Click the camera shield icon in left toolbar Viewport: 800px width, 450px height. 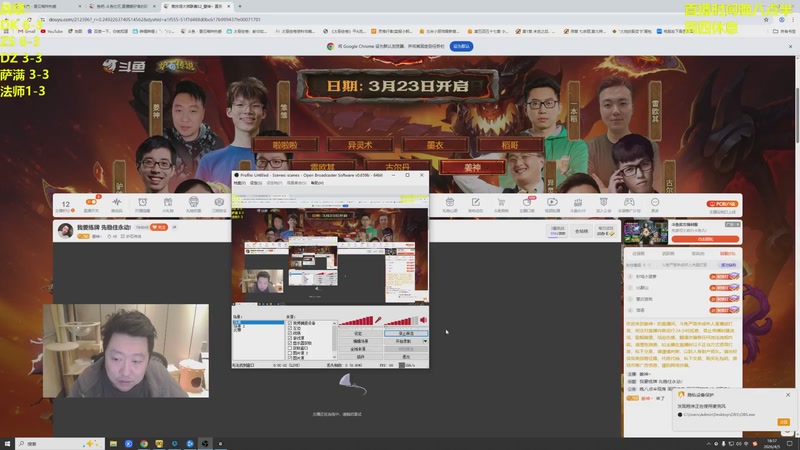[219, 202]
